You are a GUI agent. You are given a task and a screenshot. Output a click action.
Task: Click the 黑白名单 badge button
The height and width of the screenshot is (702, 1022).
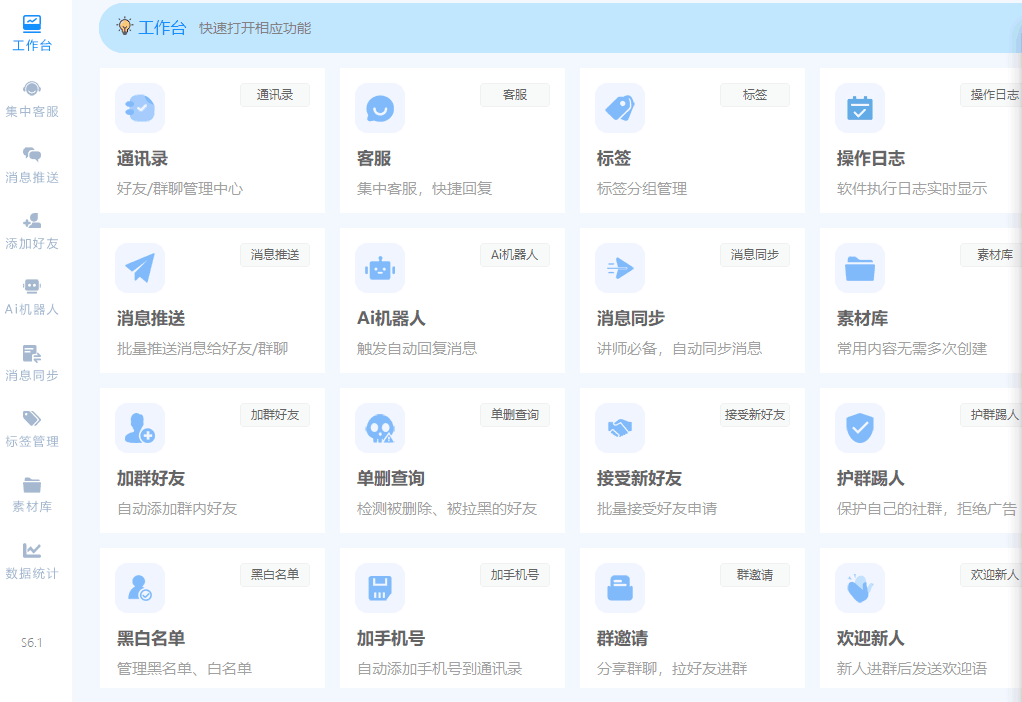click(275, 575)
